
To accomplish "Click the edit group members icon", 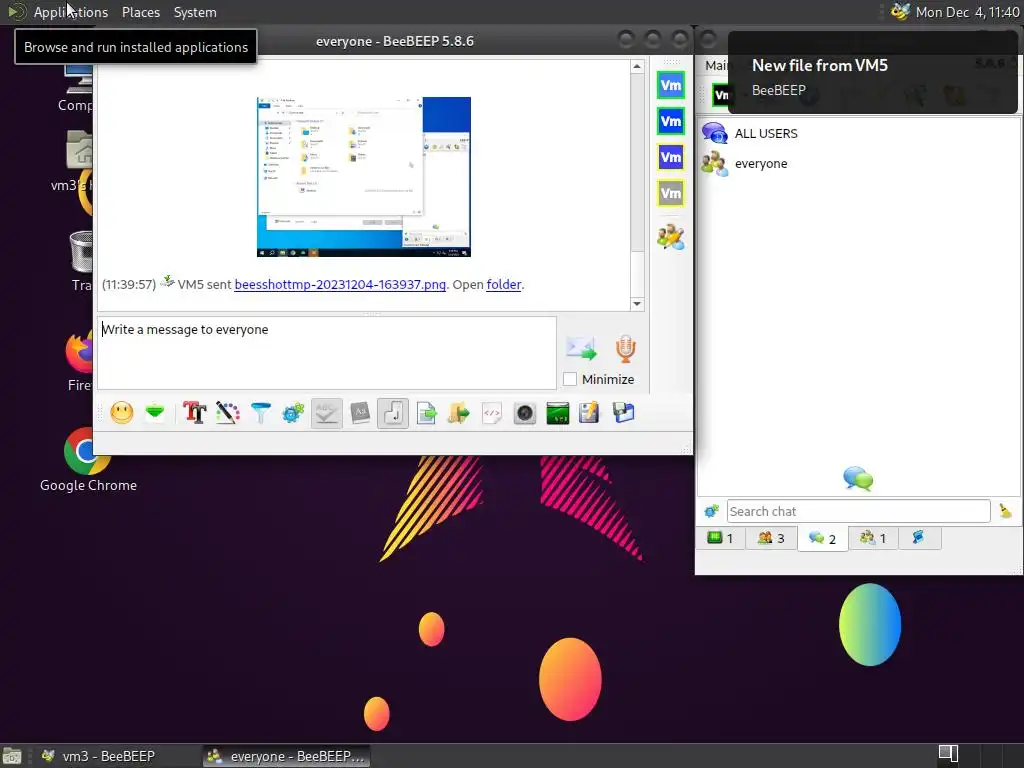I will (x=671, y=237).
